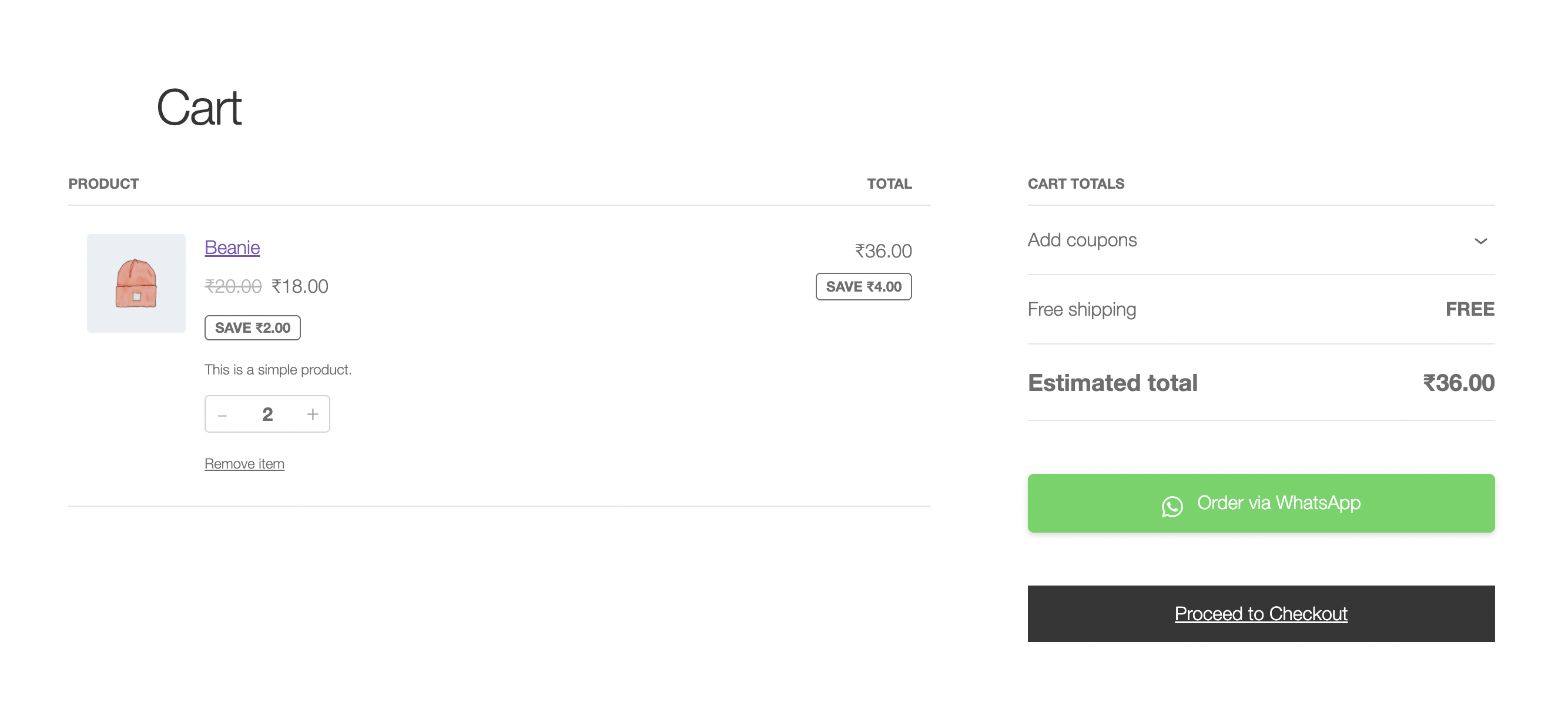Click the CART TOTALS heading

(x=1076, y=183)
